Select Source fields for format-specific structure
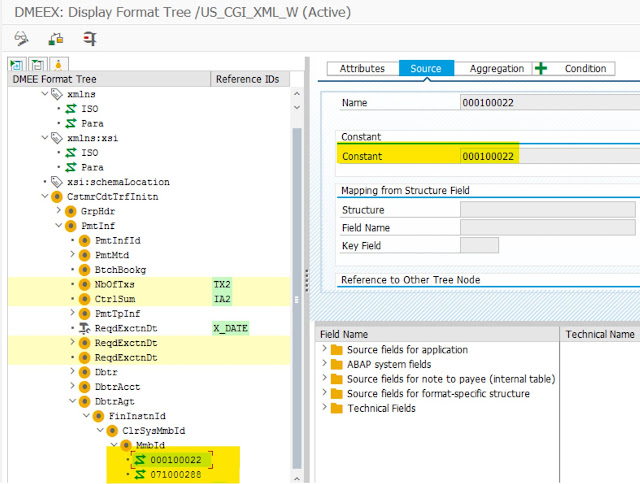This screenshot has height=484, width=640. point(438,394)
